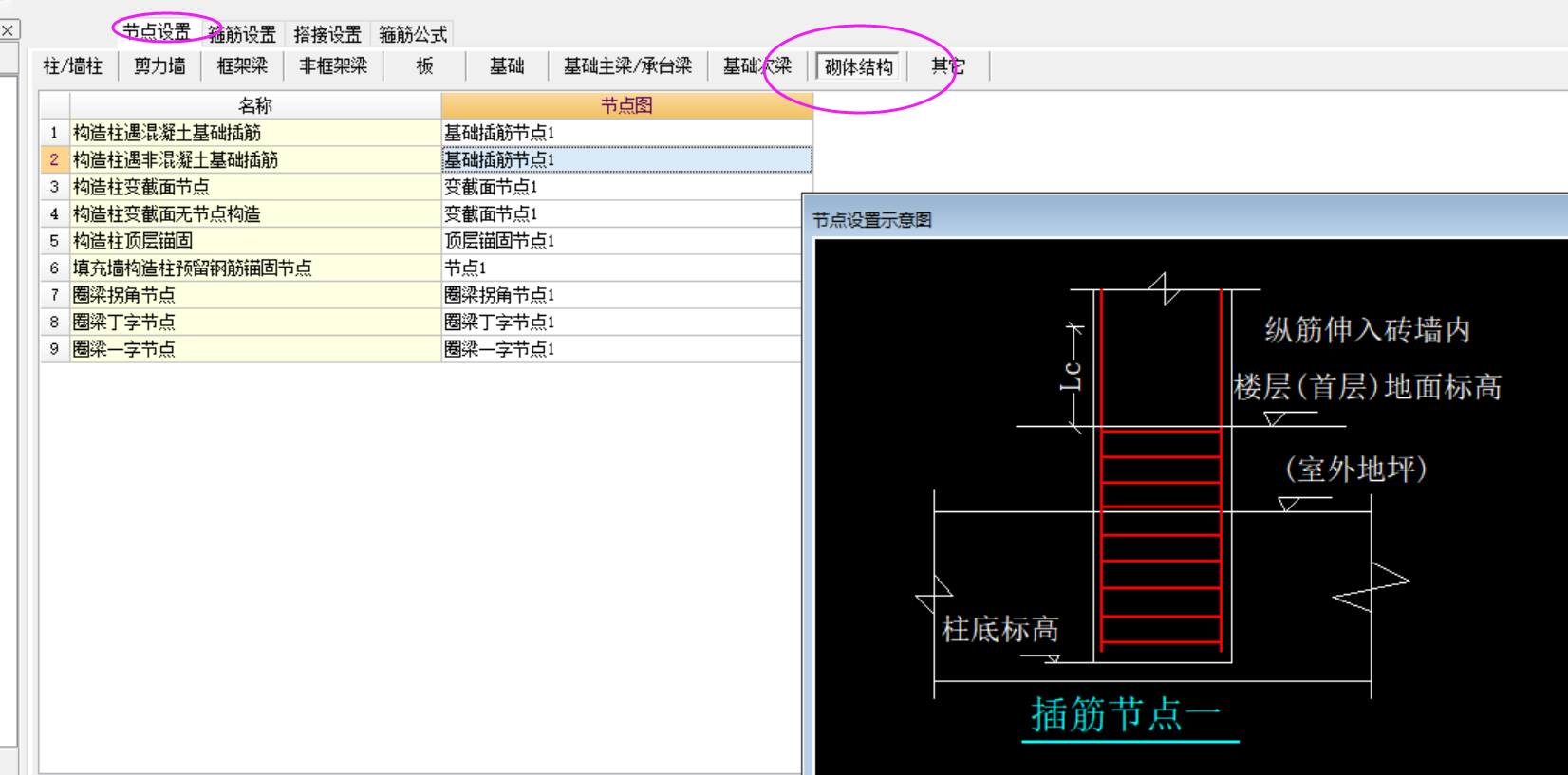Click 基础插筋节点1 cell in row 1

click(x=626, y=133)
